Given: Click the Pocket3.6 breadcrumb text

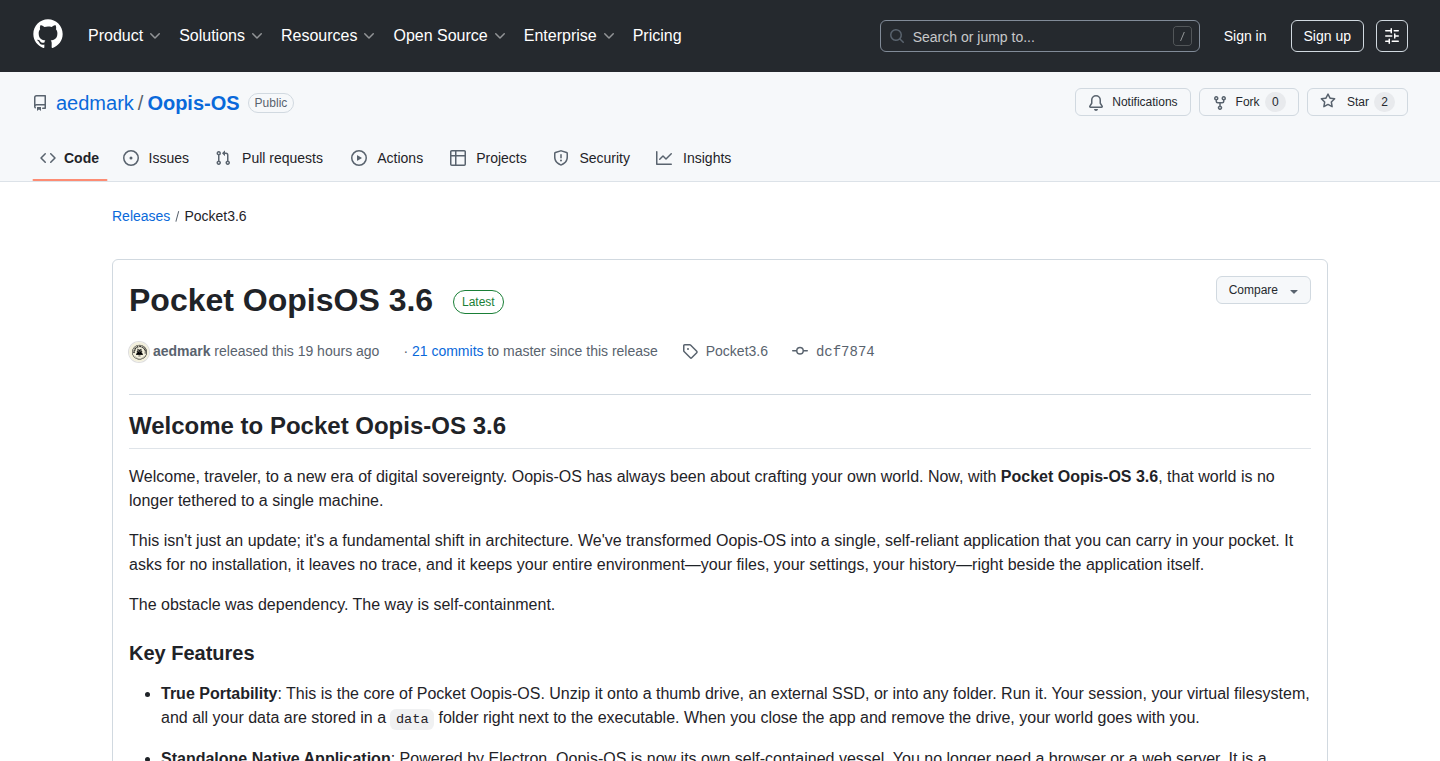Looking at the screenshot, I should (x=216, y=216).
